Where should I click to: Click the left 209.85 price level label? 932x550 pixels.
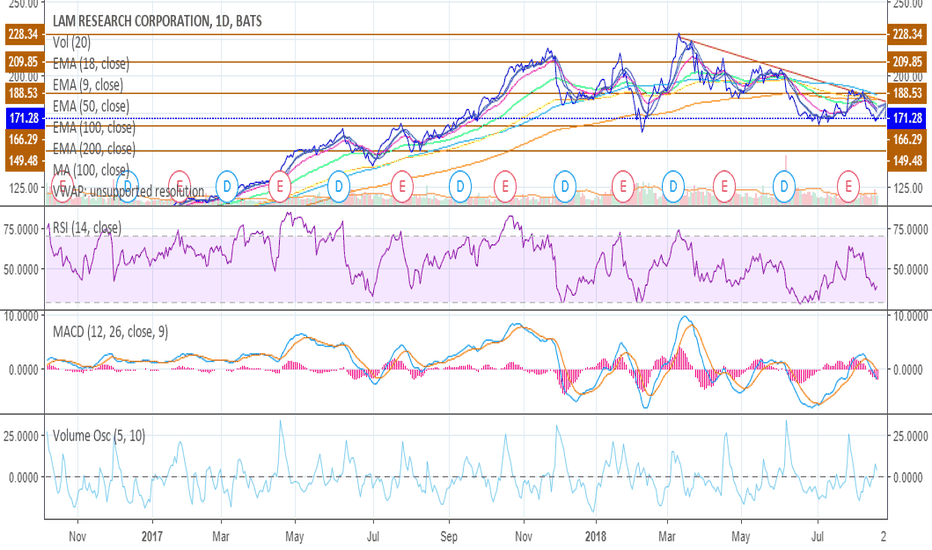pos(24,62)
